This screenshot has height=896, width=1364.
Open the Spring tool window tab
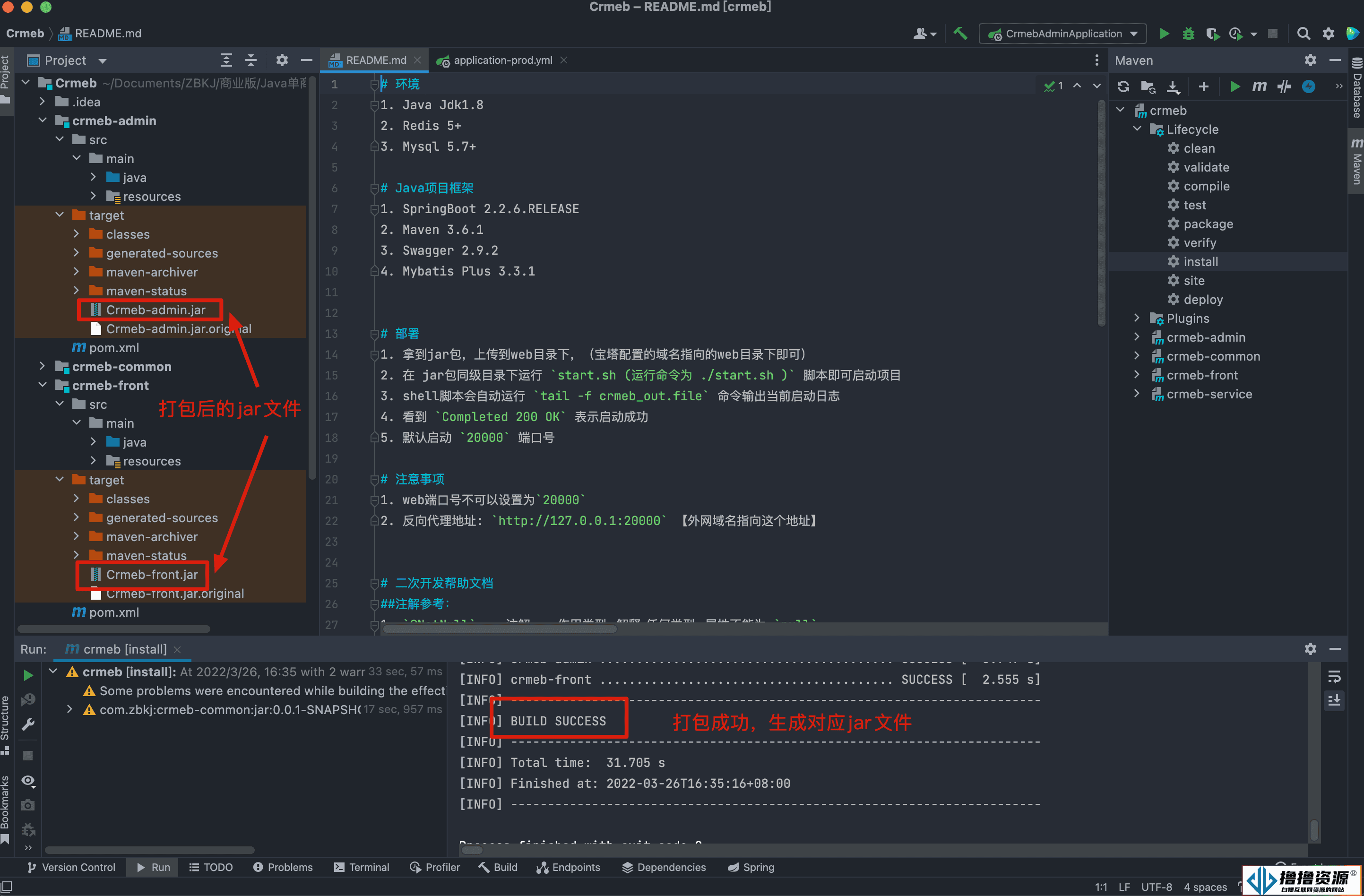point(751,867)
